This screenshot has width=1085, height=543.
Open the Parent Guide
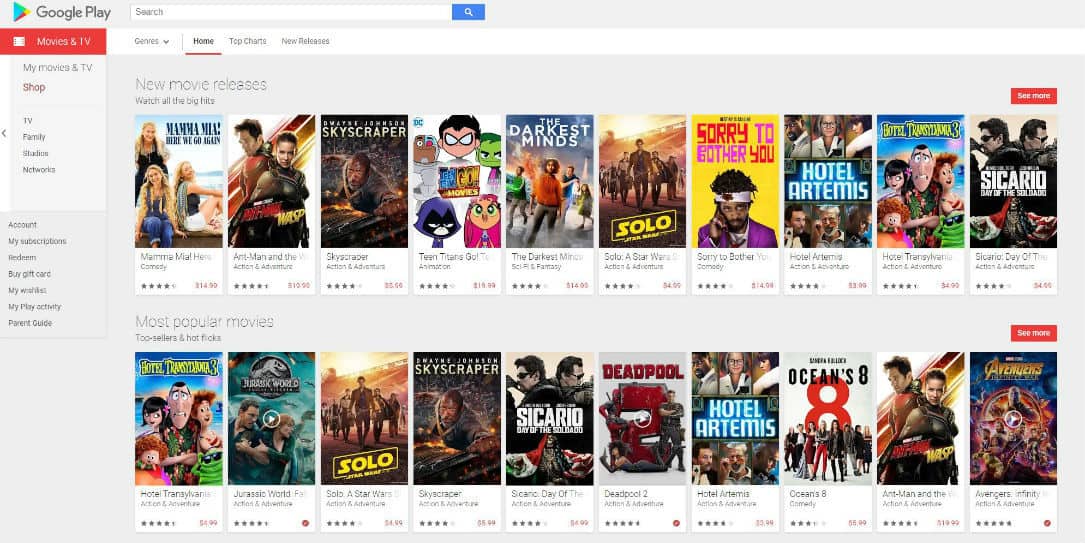pos(30,323)
